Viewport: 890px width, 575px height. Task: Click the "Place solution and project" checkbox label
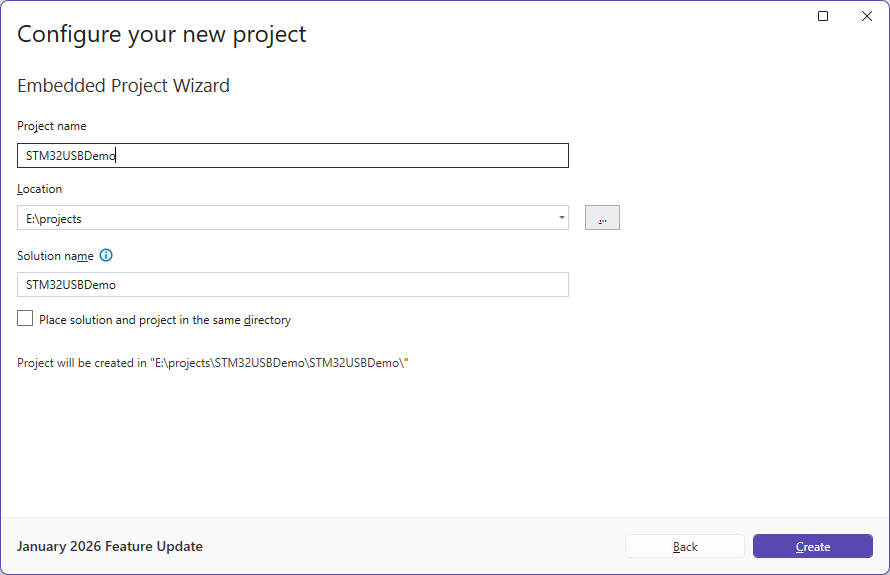[165, 320]
